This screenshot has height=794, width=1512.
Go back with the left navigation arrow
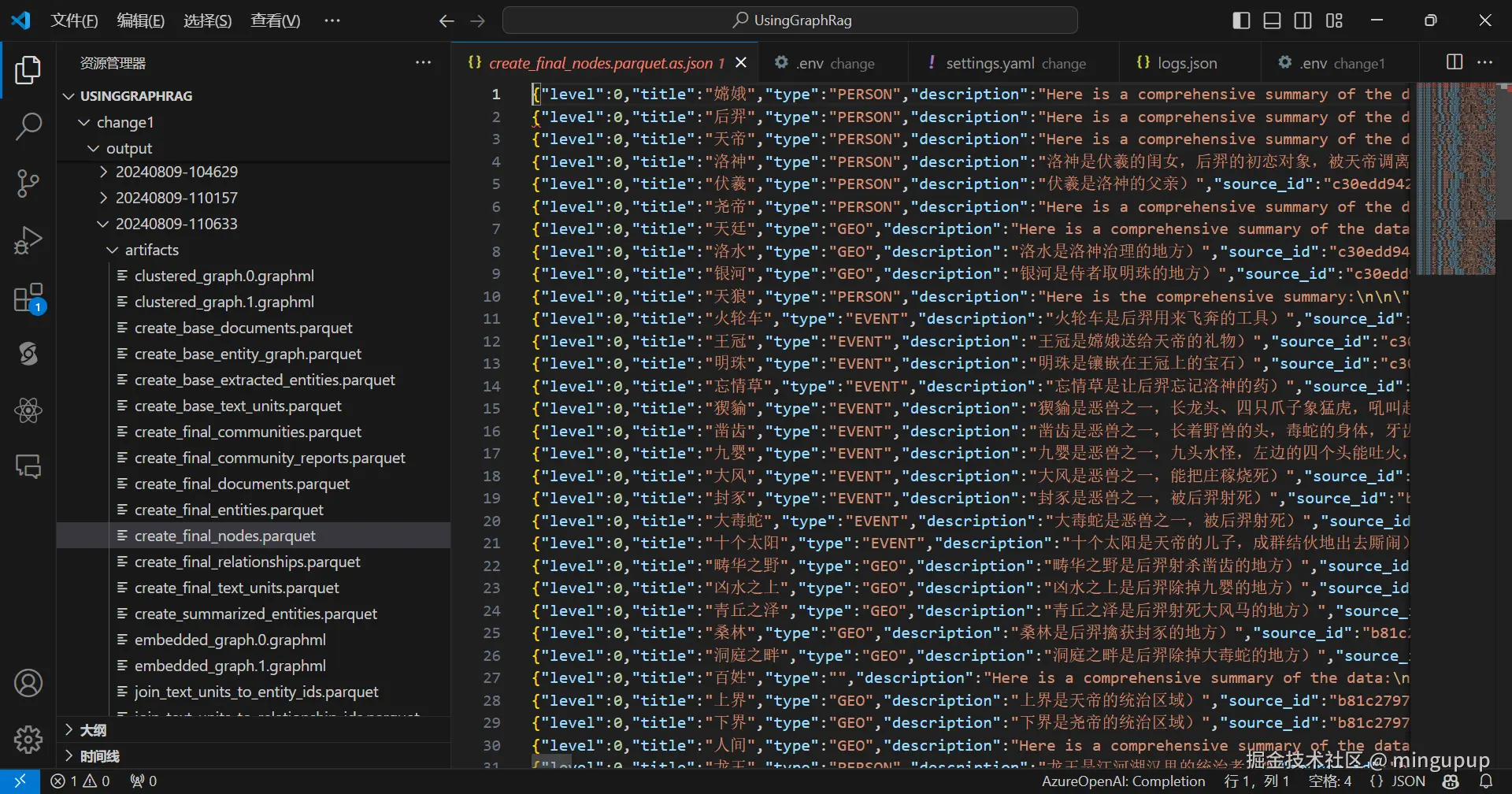click(x=447, y=21)
